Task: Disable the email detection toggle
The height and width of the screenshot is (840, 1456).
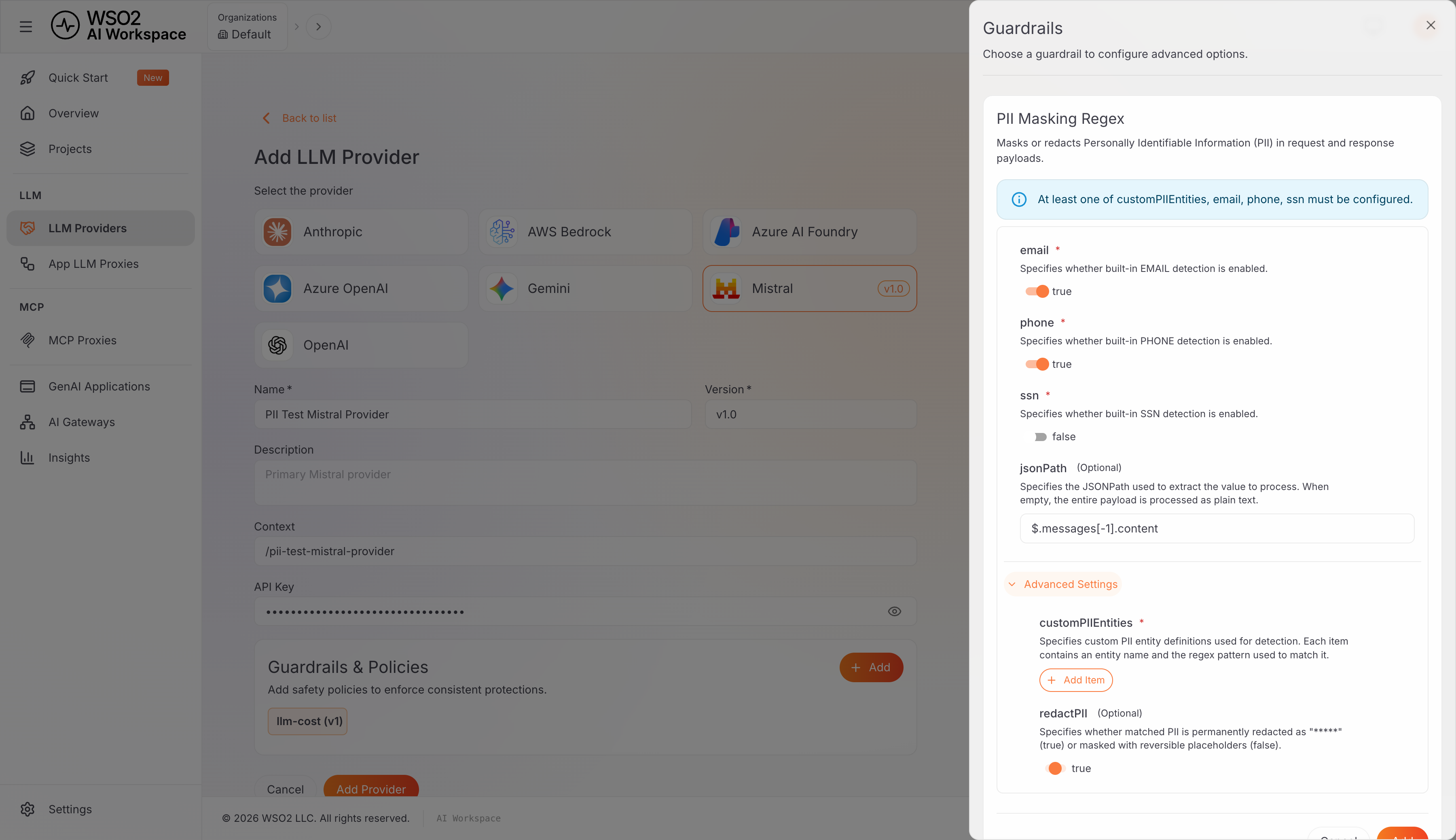Action: tap(1037, 291)
